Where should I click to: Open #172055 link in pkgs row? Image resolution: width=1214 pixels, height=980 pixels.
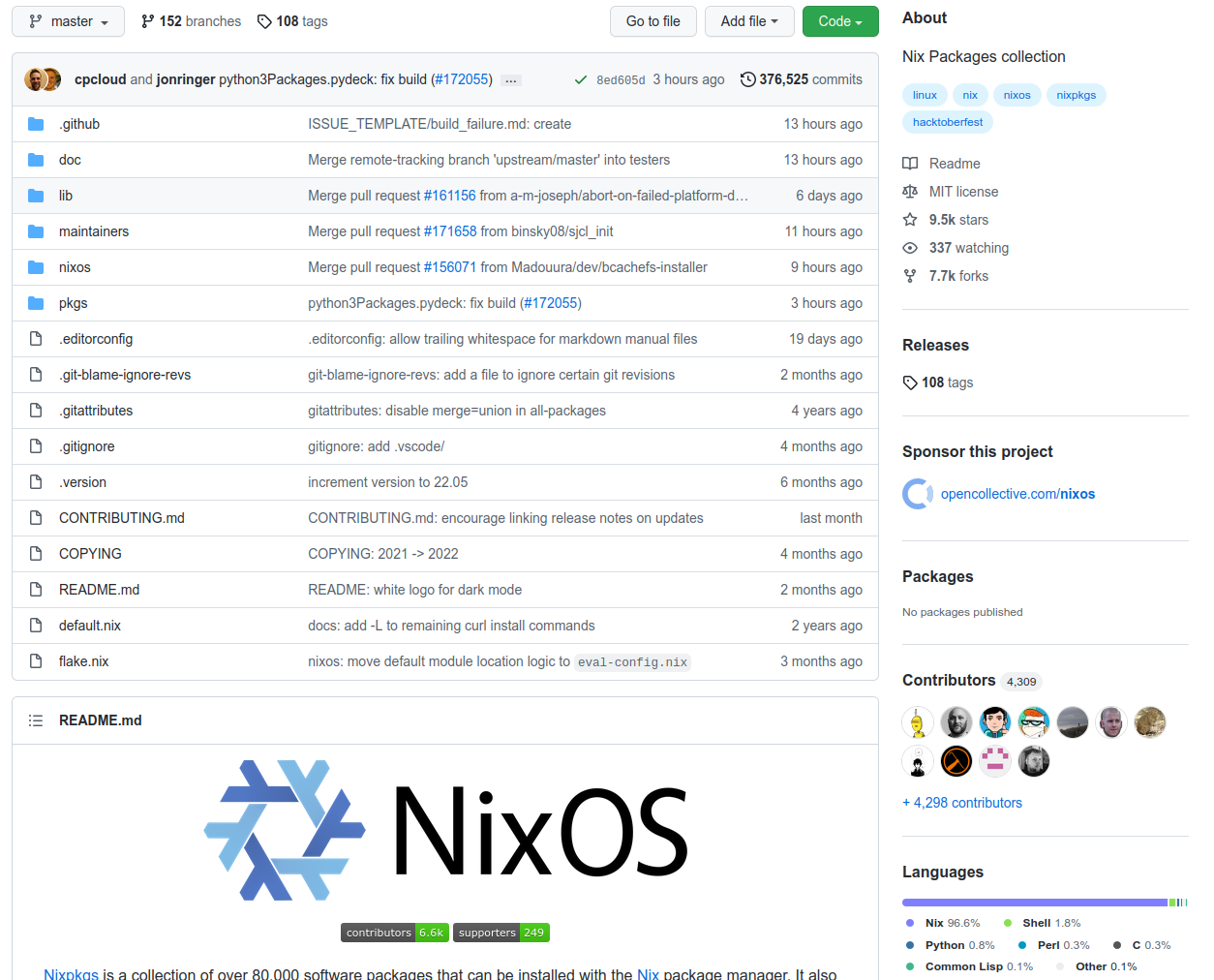tap(551, 303)
